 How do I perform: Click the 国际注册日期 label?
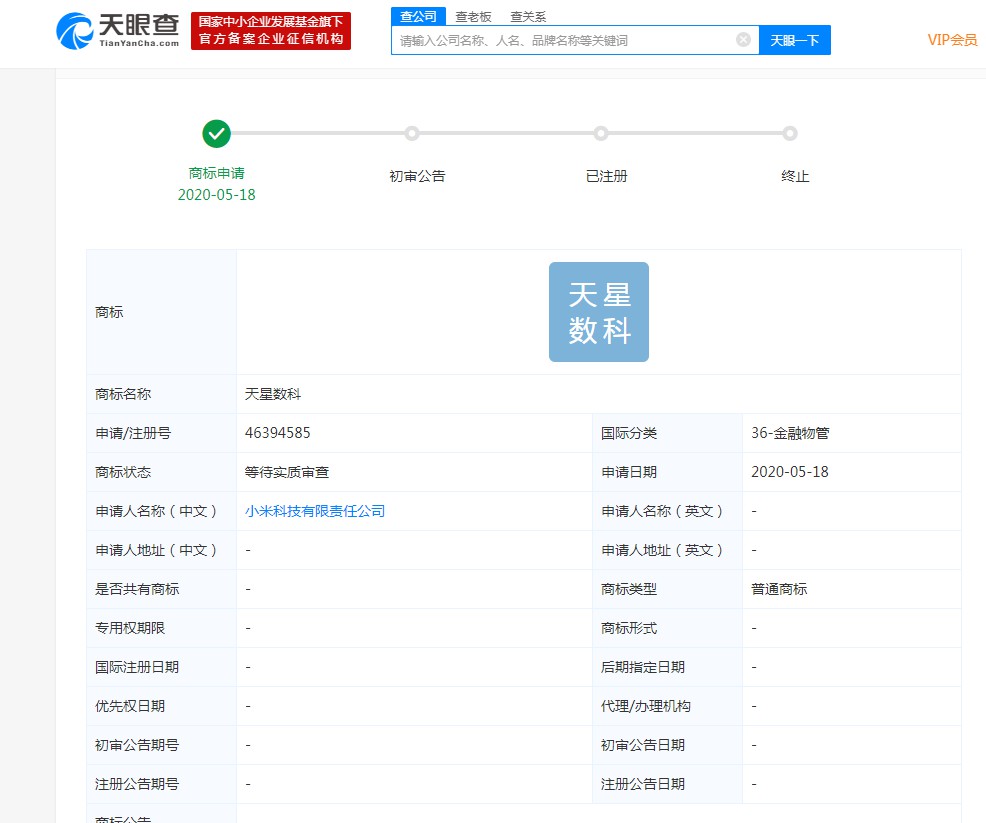pos(137,667)
